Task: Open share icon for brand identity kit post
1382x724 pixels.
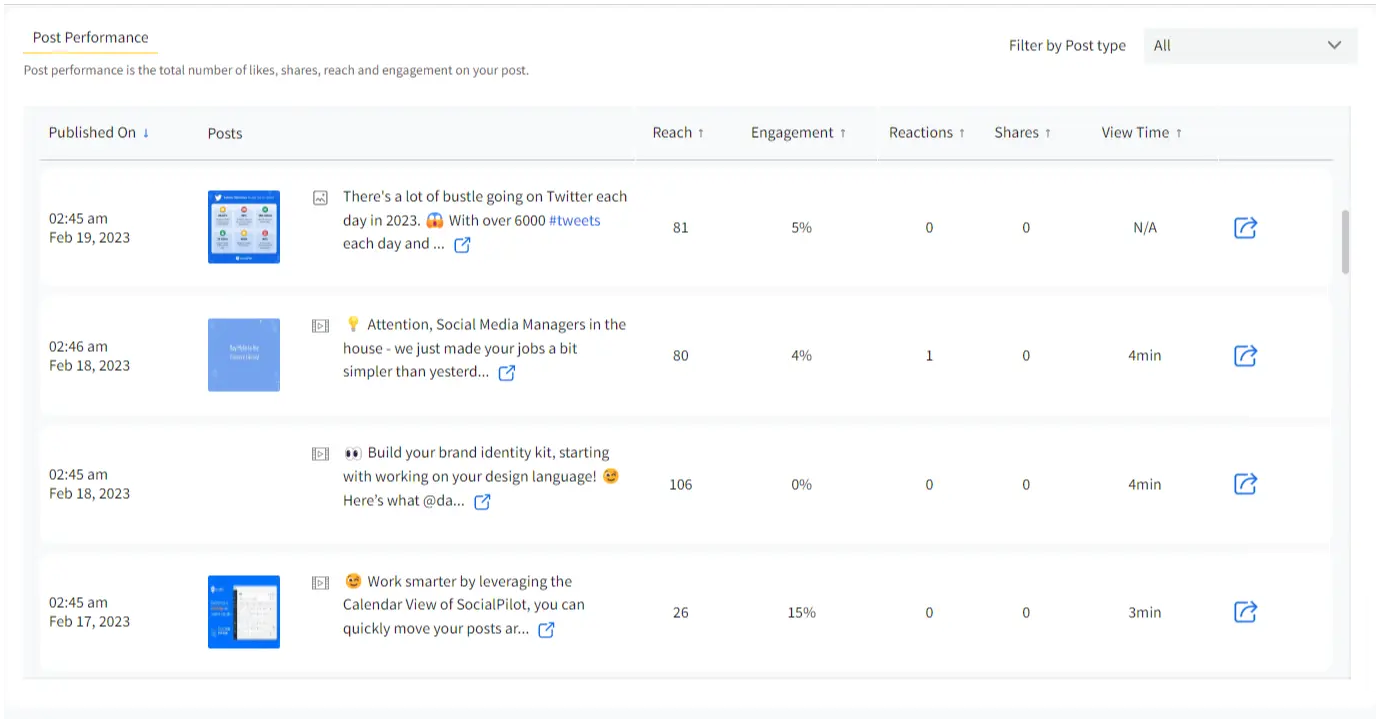Action: (x=1244, y=484)
